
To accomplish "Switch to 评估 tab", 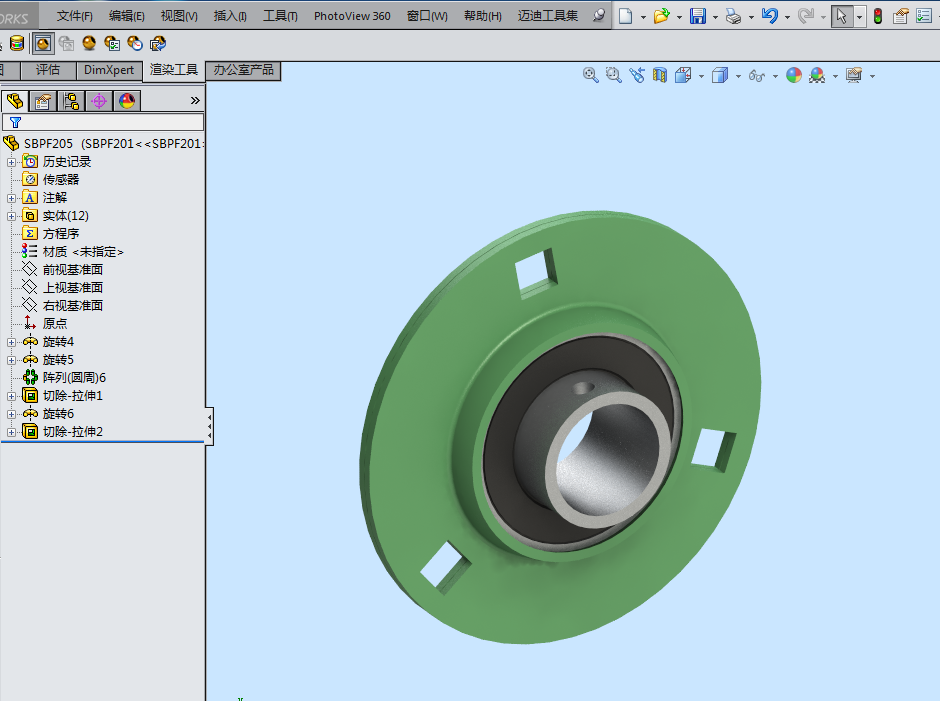I will pyautogui.click(x=48, y=70).
